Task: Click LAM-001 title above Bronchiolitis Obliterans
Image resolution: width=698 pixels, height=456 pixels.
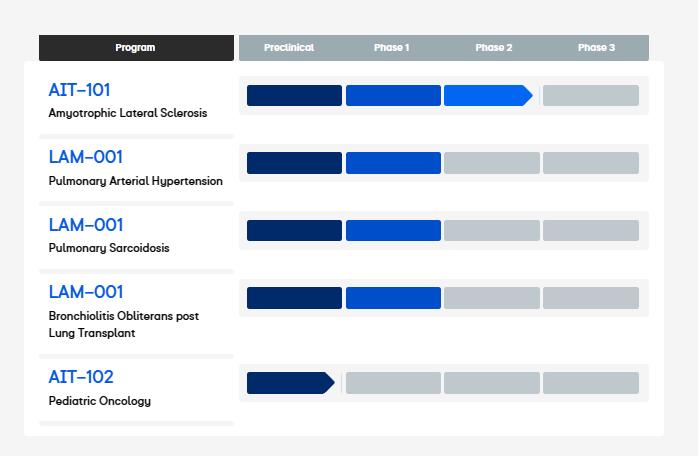Action: pyautogui.click(x=85, y=292)
